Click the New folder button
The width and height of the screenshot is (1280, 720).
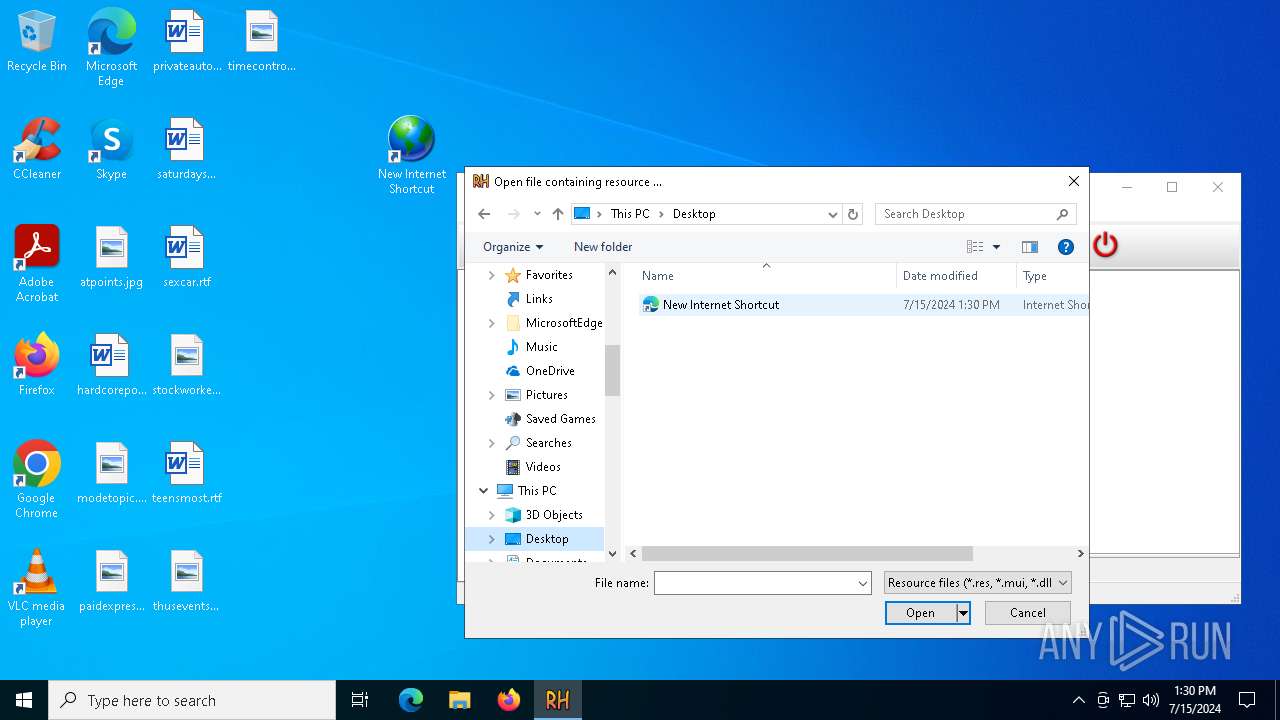click(603, 247)
